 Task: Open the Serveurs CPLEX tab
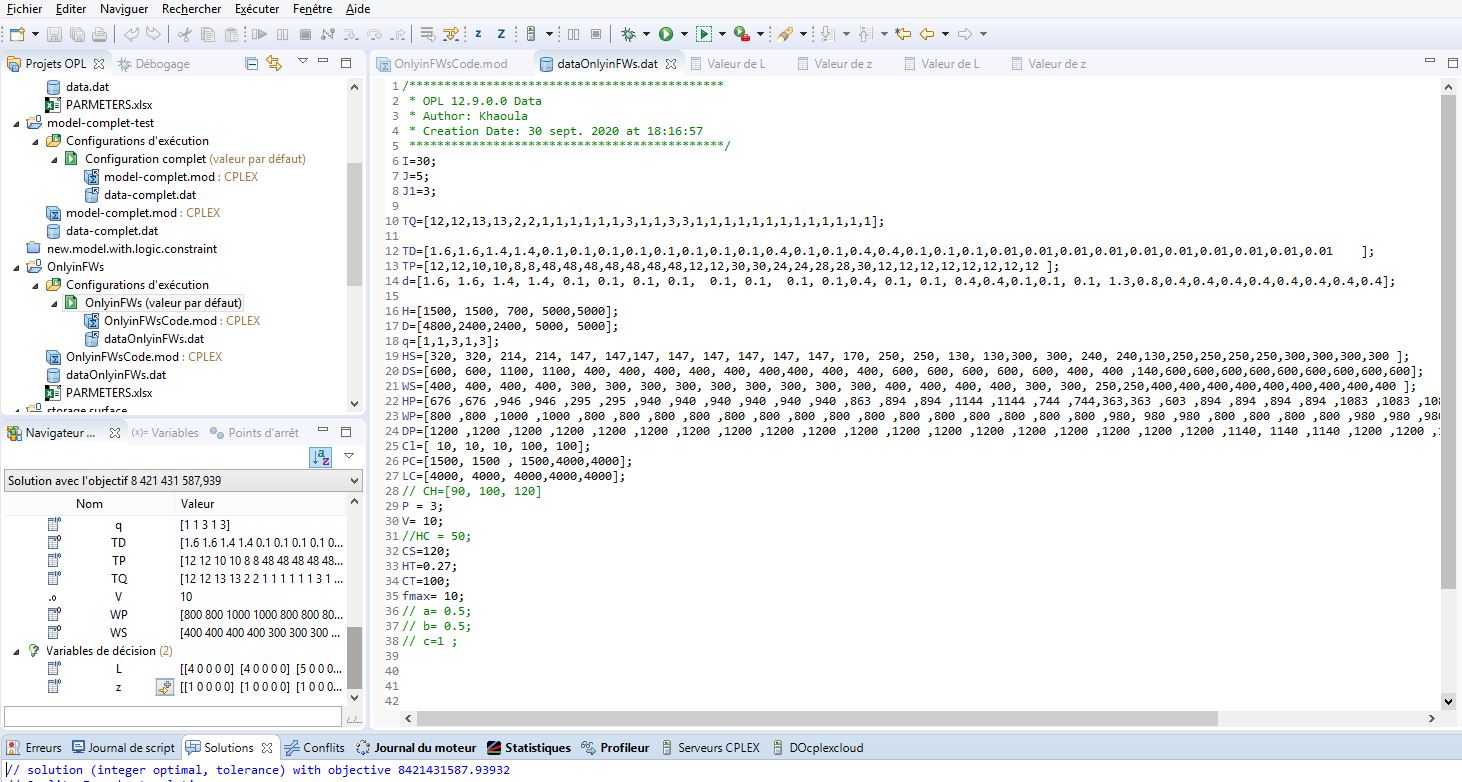(x=710, y=747)
